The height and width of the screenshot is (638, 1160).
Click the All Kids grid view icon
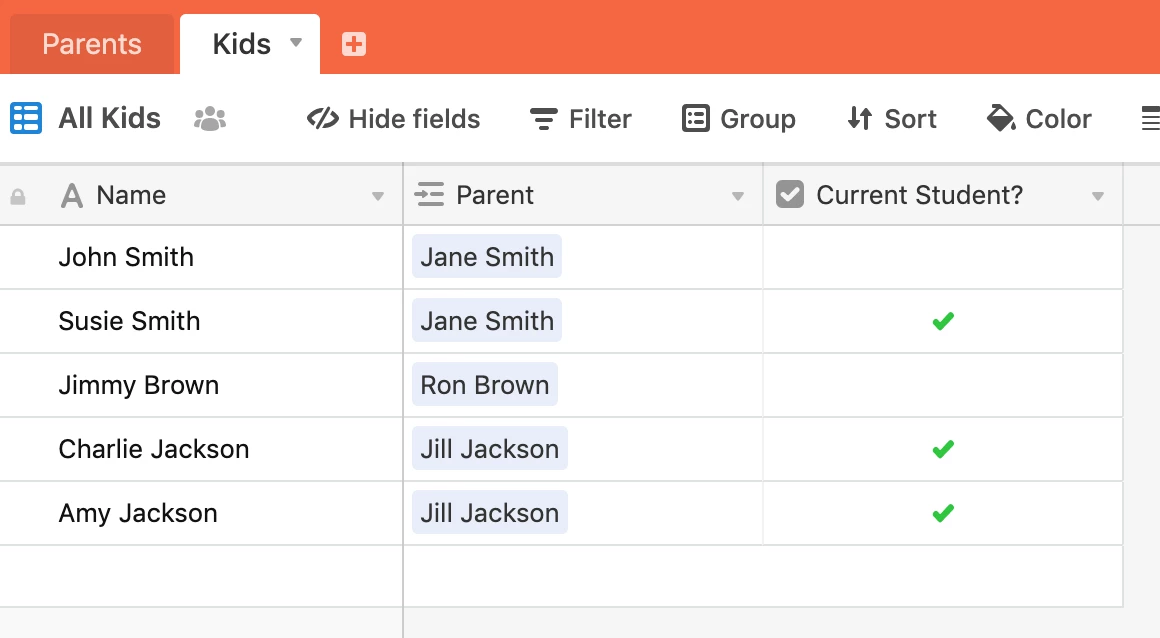click(x=26, y=118)
